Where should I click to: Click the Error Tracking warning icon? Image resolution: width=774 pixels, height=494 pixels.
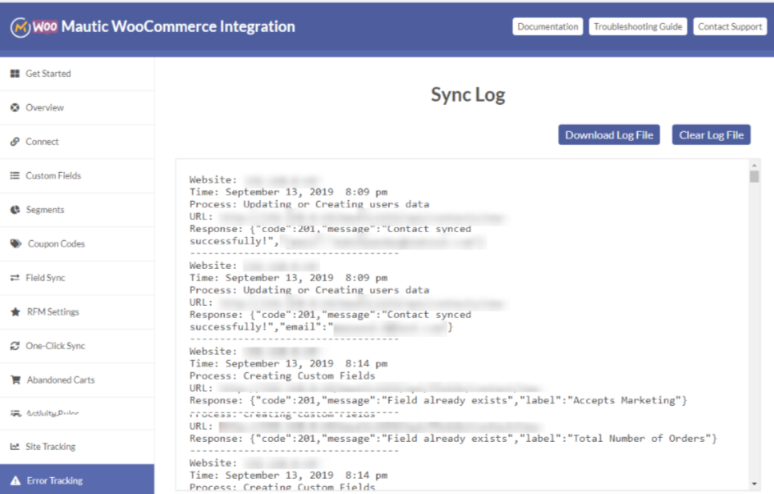(16, 481)
